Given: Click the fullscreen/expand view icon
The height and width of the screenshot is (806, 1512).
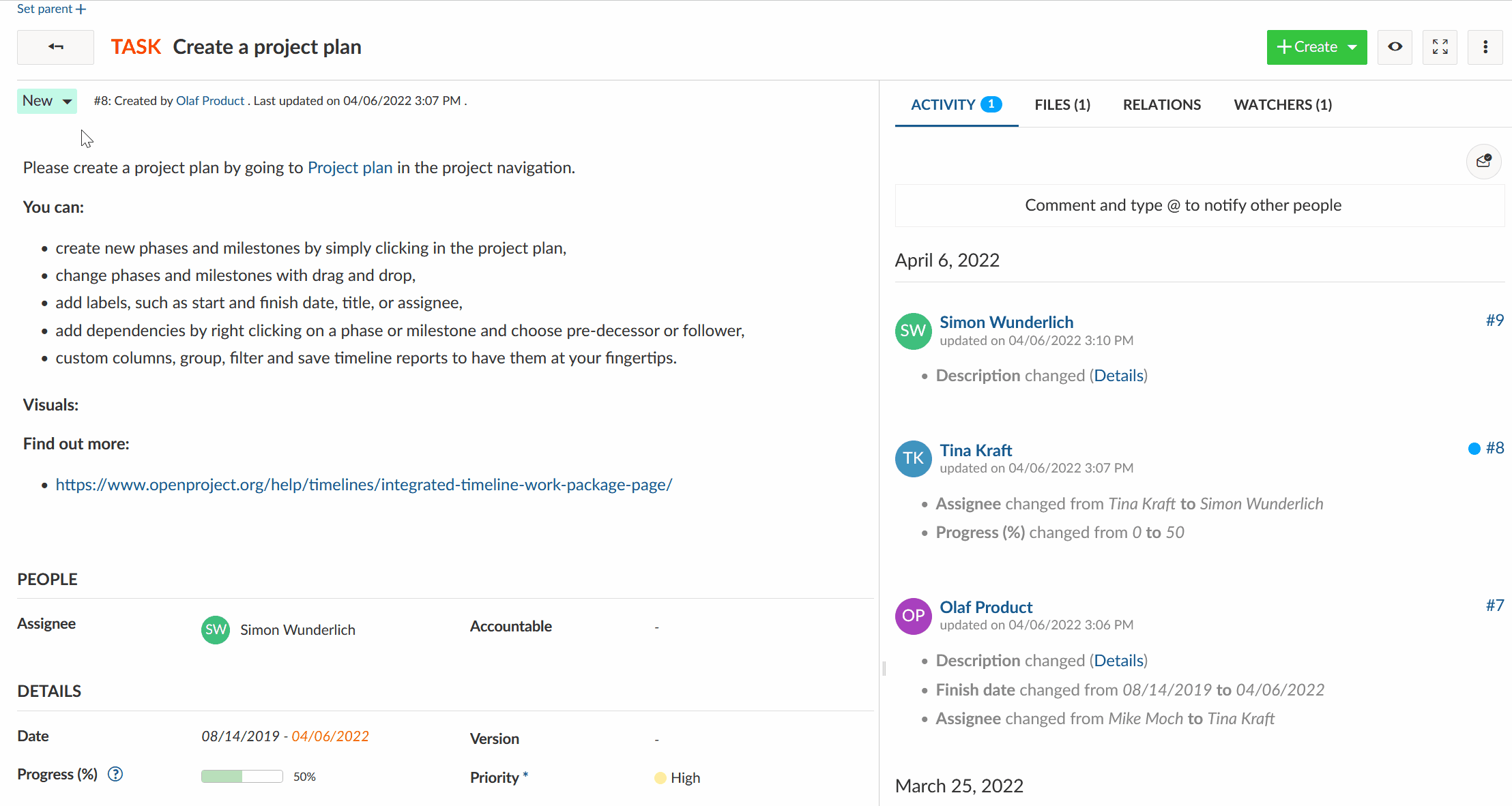Looking at the screenshot, I should [1440, 47].
